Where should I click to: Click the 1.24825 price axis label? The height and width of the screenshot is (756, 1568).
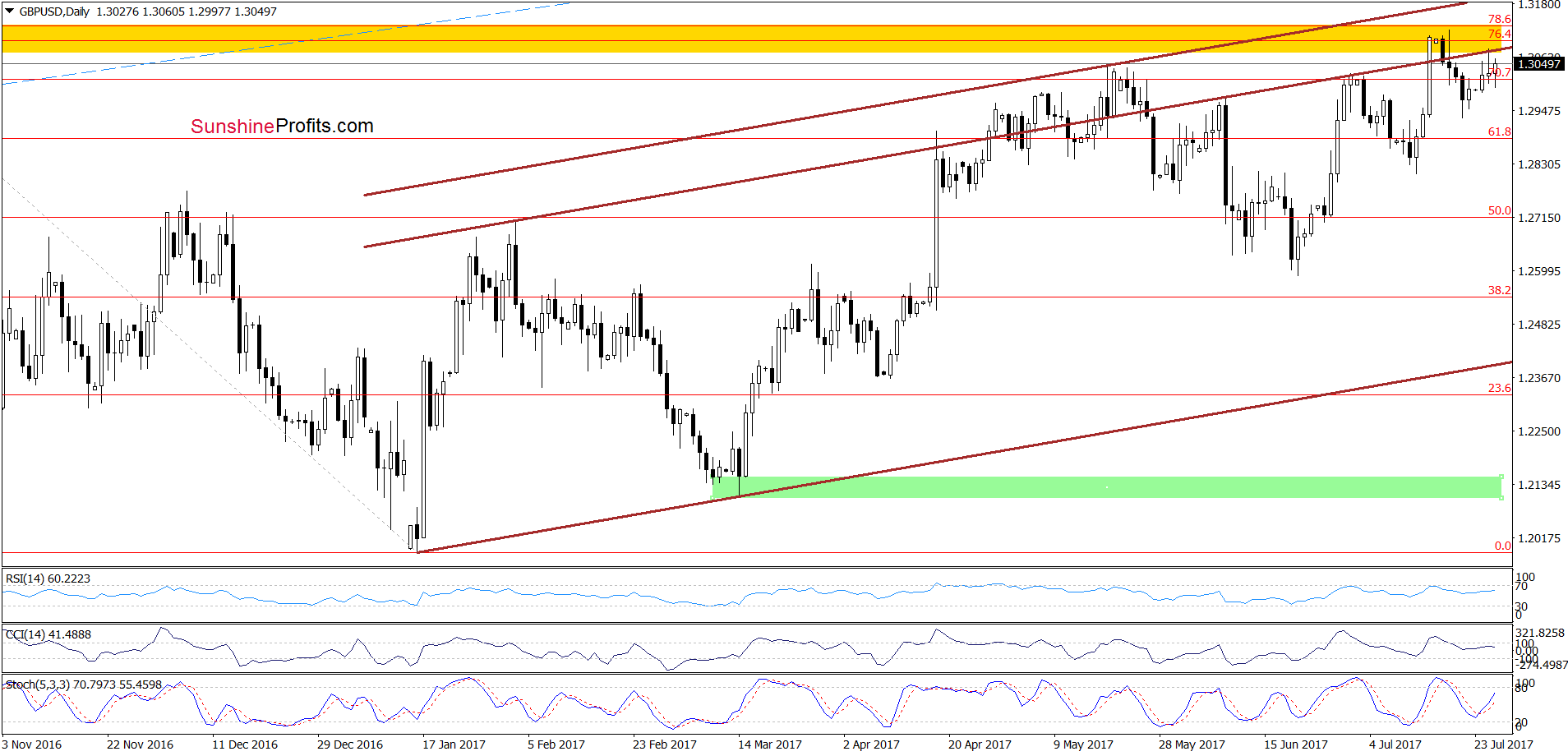coord(1539,325)
